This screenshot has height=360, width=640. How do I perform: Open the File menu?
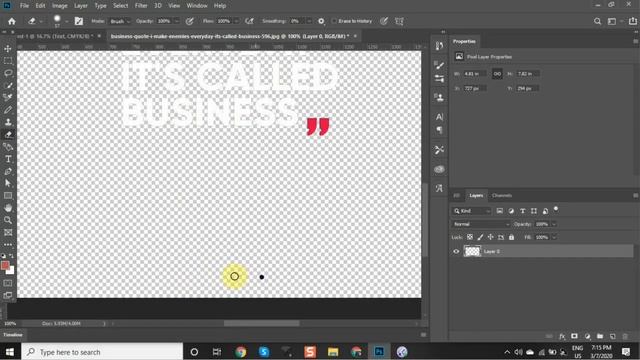click(24, 6)
